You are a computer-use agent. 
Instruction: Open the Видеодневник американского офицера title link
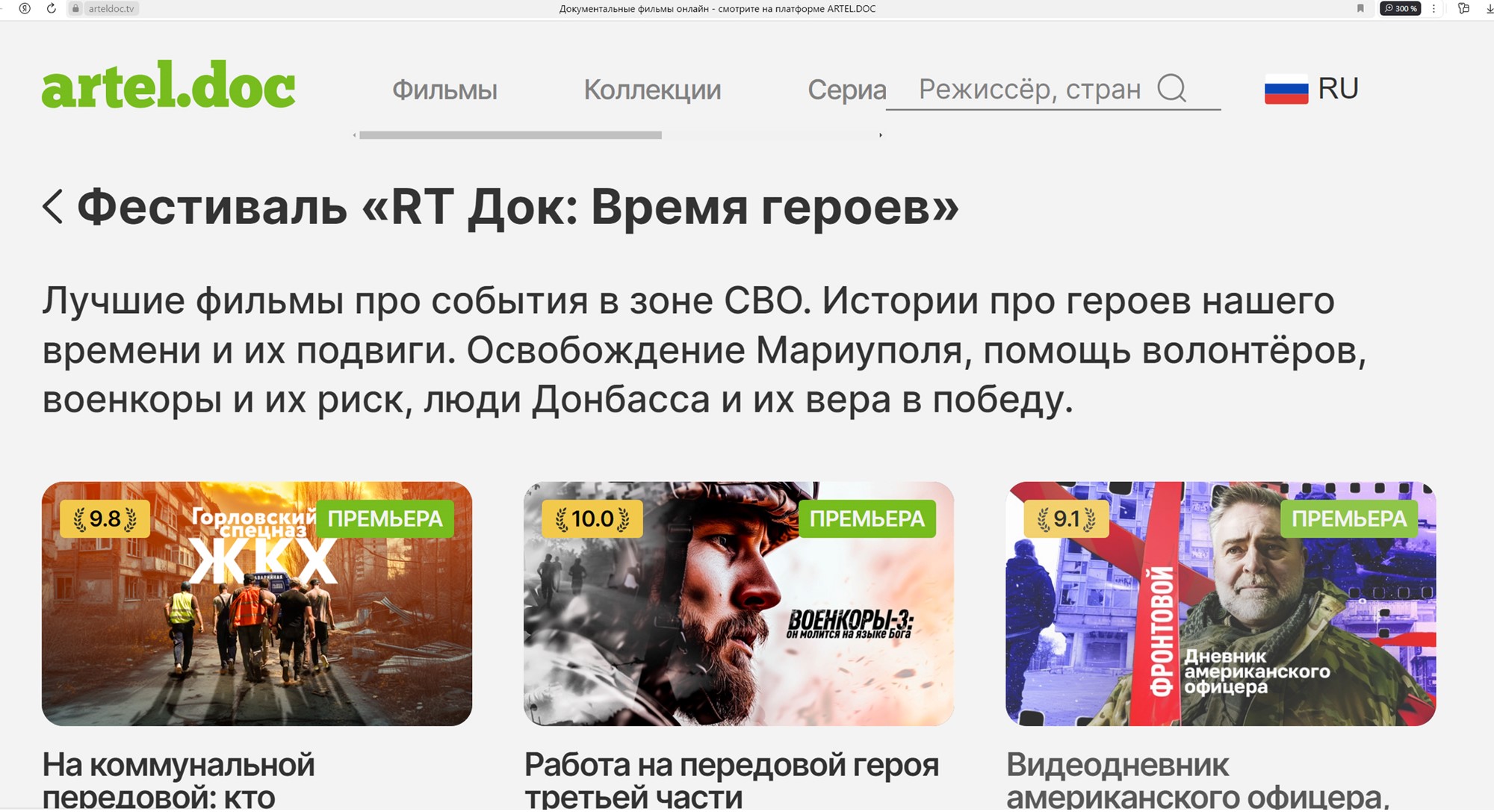[1198, 781]
